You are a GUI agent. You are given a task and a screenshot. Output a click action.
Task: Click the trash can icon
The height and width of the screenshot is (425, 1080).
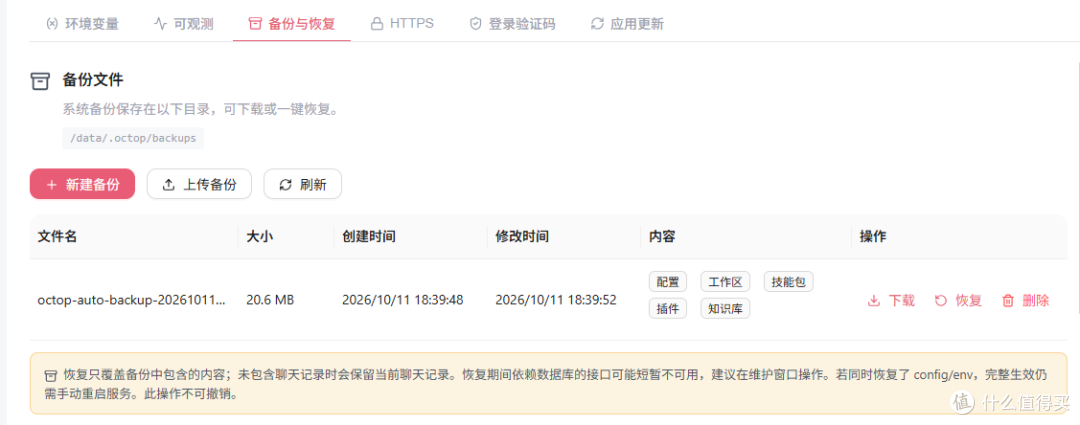1008,300
